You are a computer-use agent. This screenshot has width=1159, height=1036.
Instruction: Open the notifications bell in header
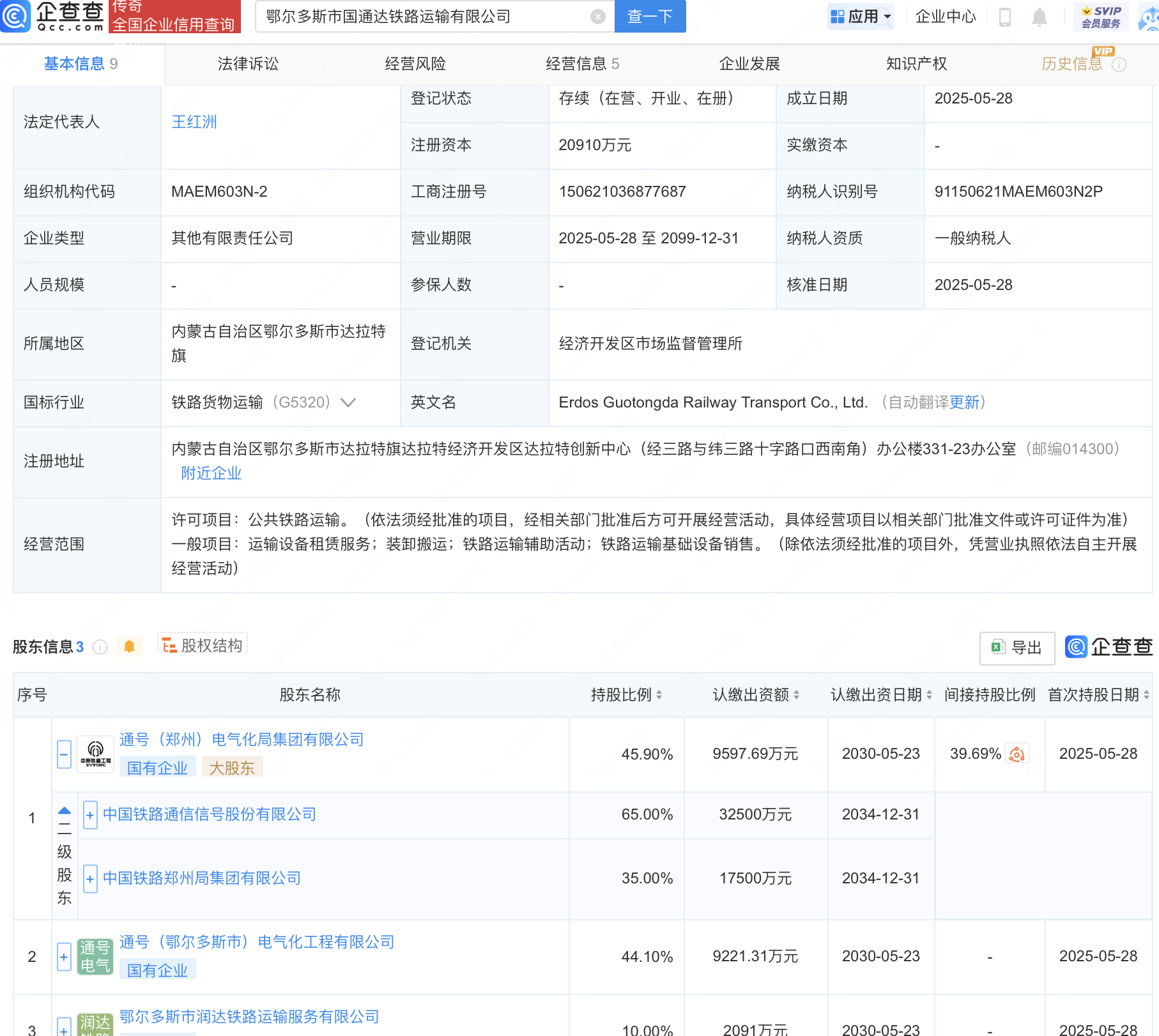point(1040,17)
